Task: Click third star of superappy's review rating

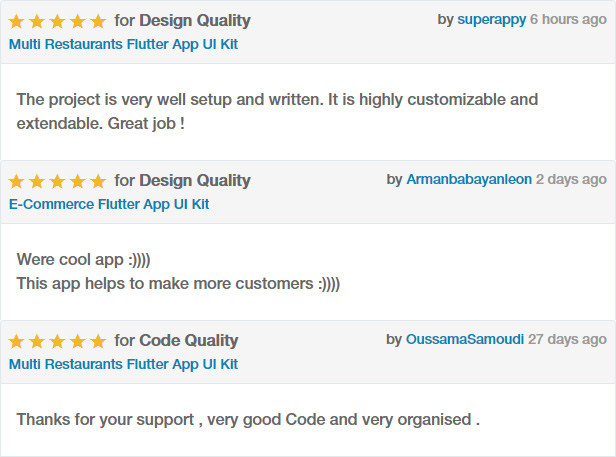Action: pyautogui.click(x=57, y=21)
